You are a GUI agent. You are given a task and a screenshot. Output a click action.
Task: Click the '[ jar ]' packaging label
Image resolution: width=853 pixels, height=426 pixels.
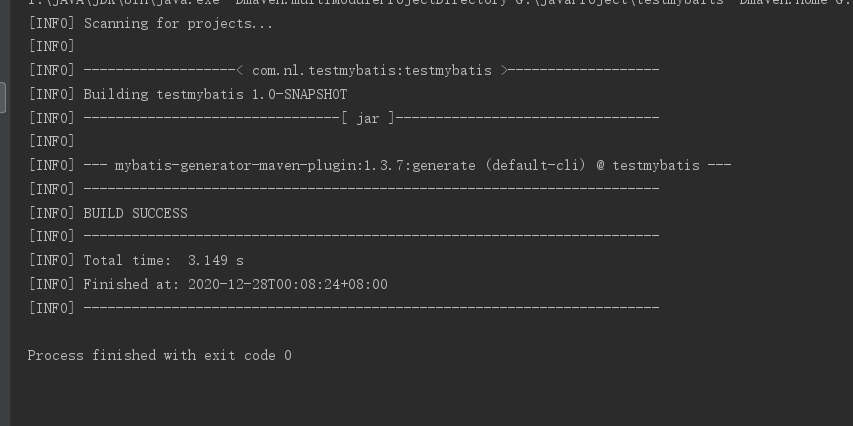point(368,118)
